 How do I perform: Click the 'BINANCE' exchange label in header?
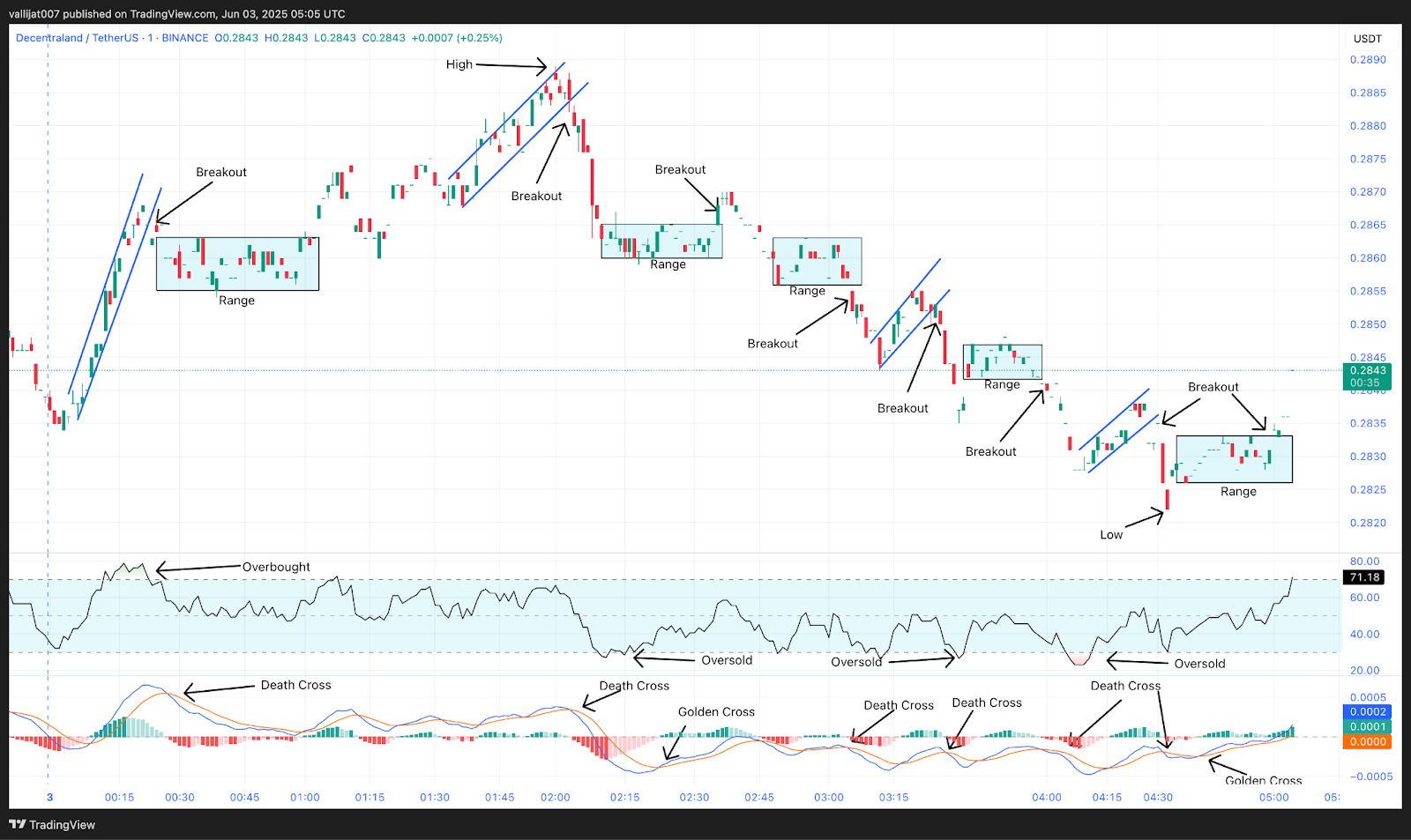point(185,38)
